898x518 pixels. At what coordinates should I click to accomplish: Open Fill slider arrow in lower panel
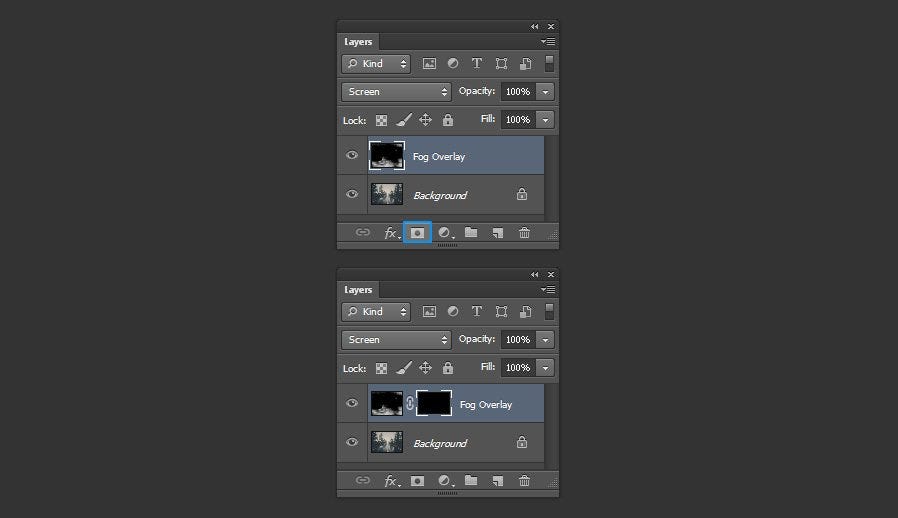coord(545,368)
